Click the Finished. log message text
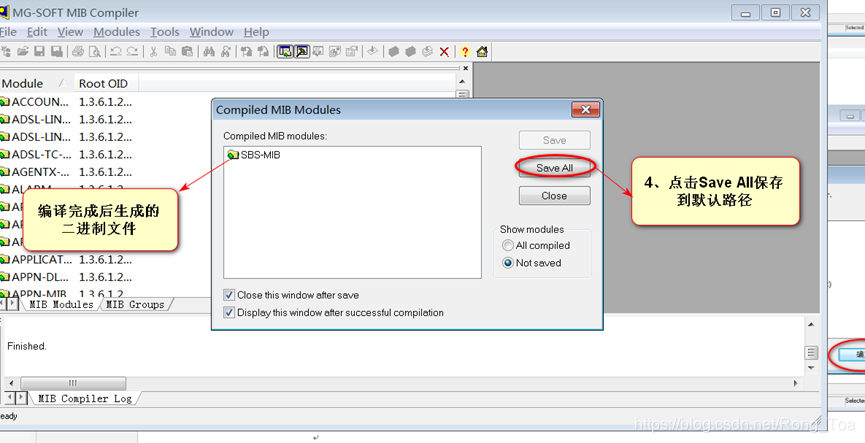Image resolution: width=865 pixels, height=443 pixels. (27, 346)
